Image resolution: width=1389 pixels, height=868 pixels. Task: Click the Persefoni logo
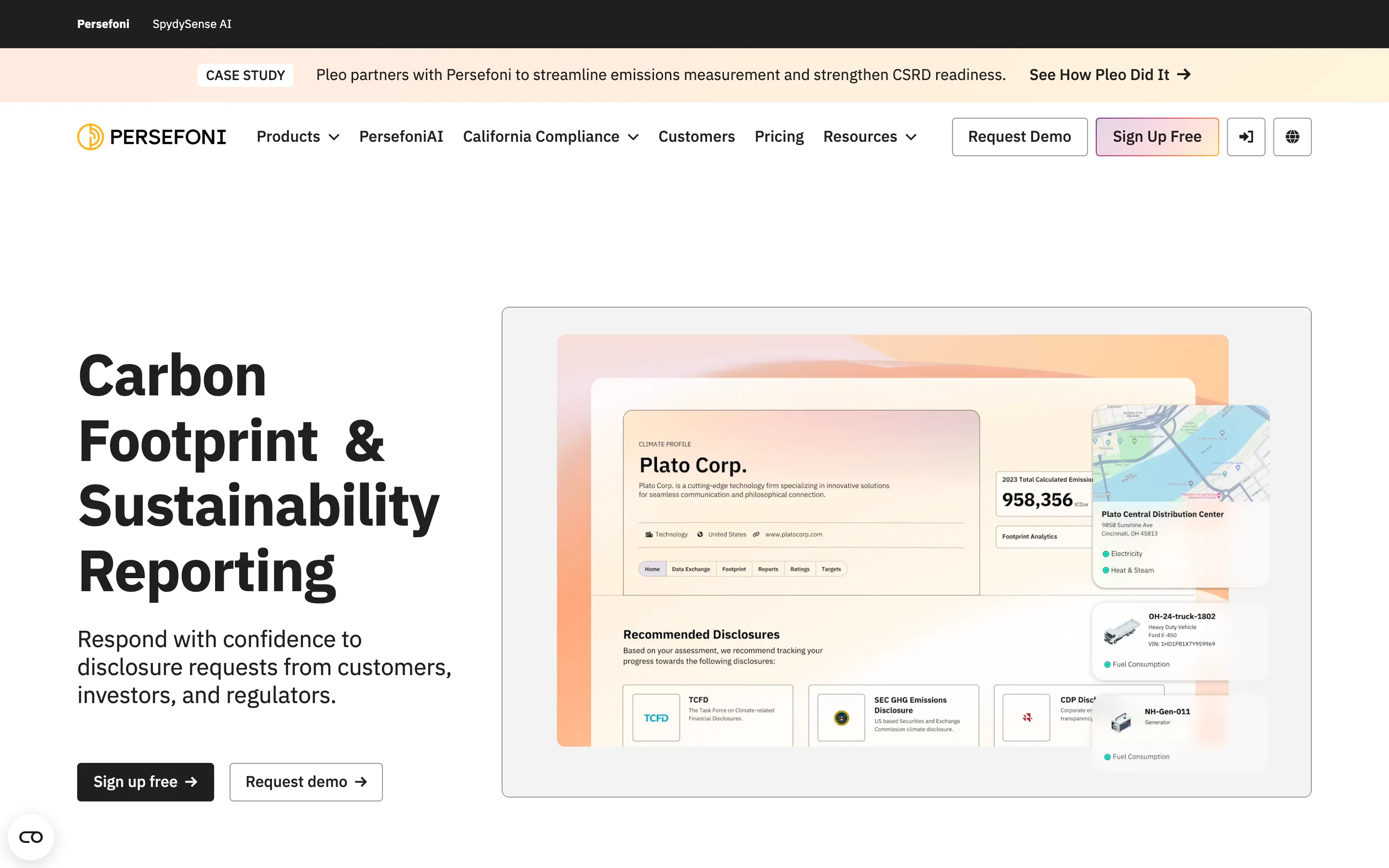pyautogui.click(x=151, y=136)
